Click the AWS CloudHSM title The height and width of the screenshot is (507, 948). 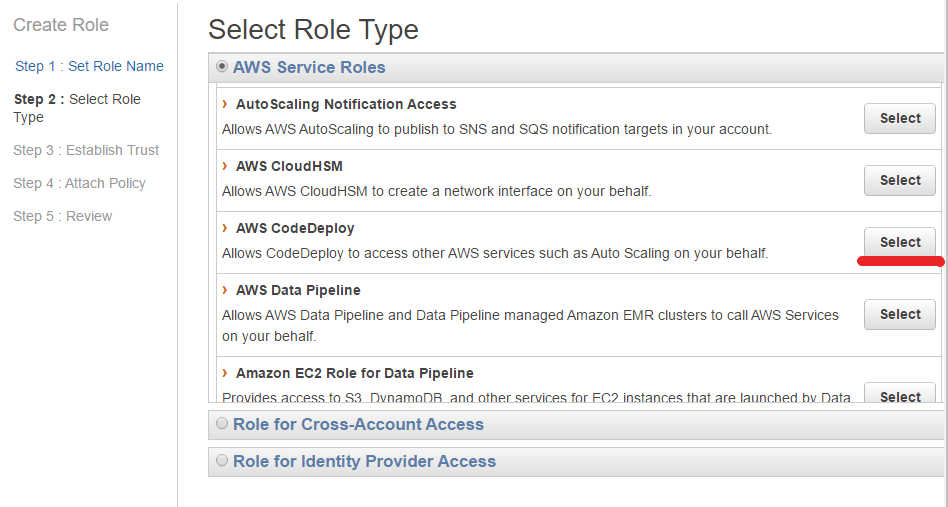point(289,166)
